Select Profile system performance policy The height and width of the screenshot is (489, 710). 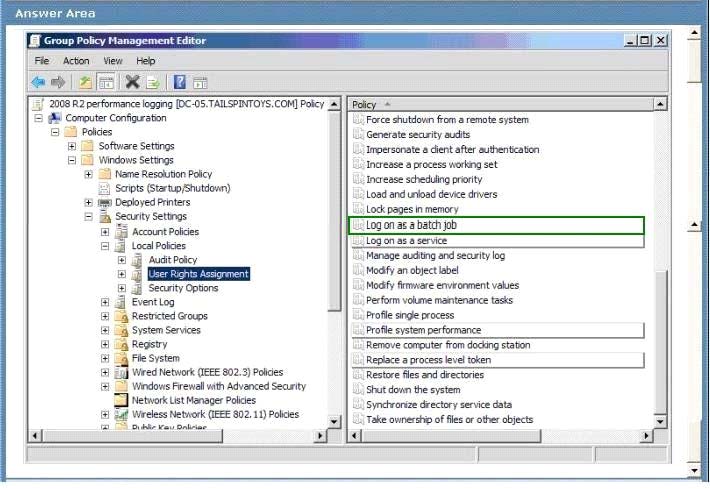click(x=498, y=330)
